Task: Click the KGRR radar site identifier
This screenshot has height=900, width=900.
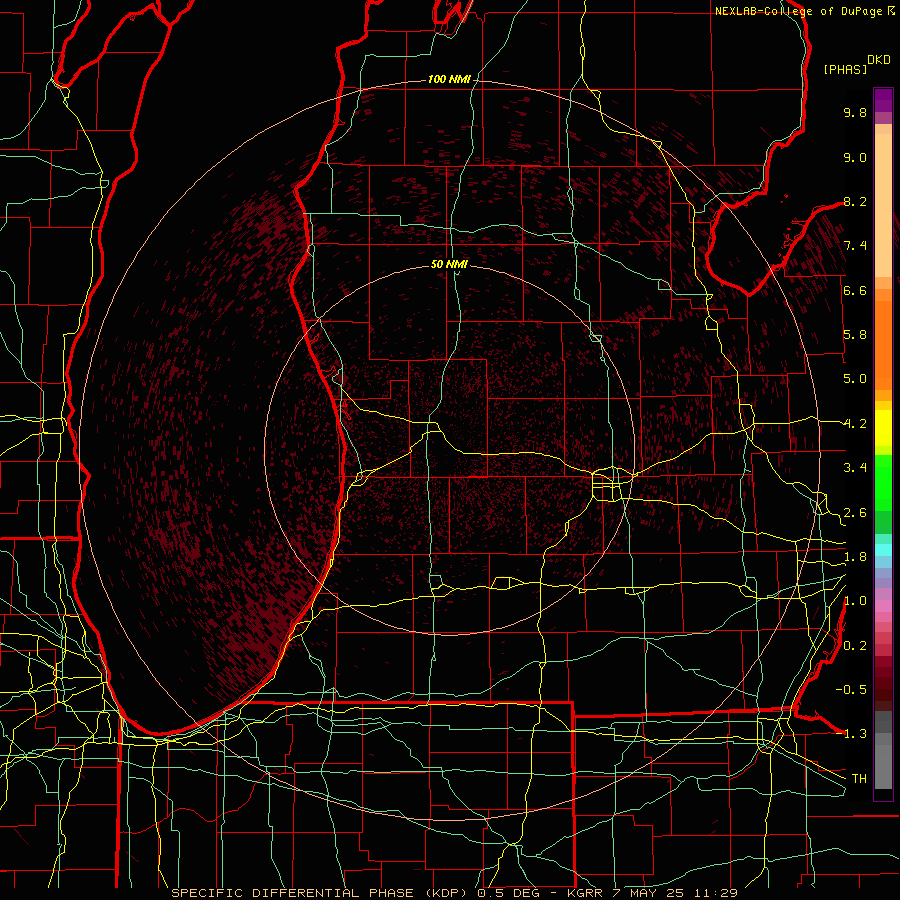Action: tap(585, 893)
